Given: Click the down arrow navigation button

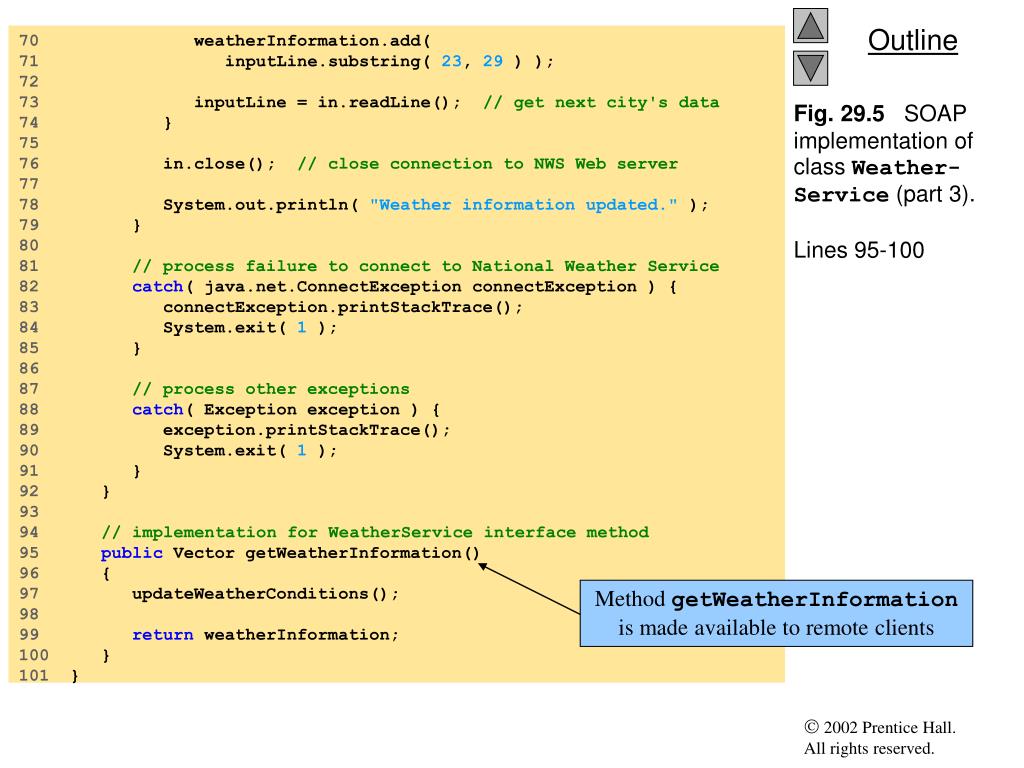Looking at the screenshot, I should (810, 68).
